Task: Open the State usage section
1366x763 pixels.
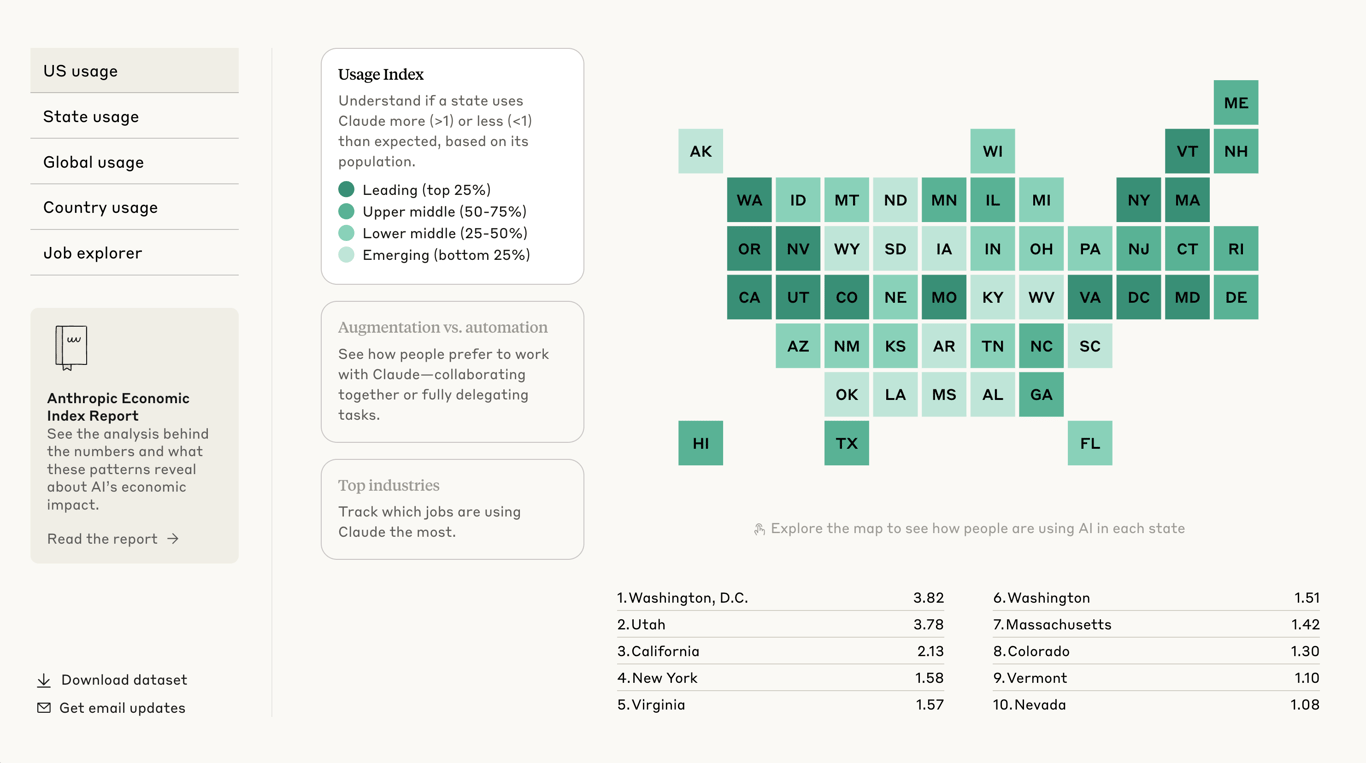Action: click(135, 116)
